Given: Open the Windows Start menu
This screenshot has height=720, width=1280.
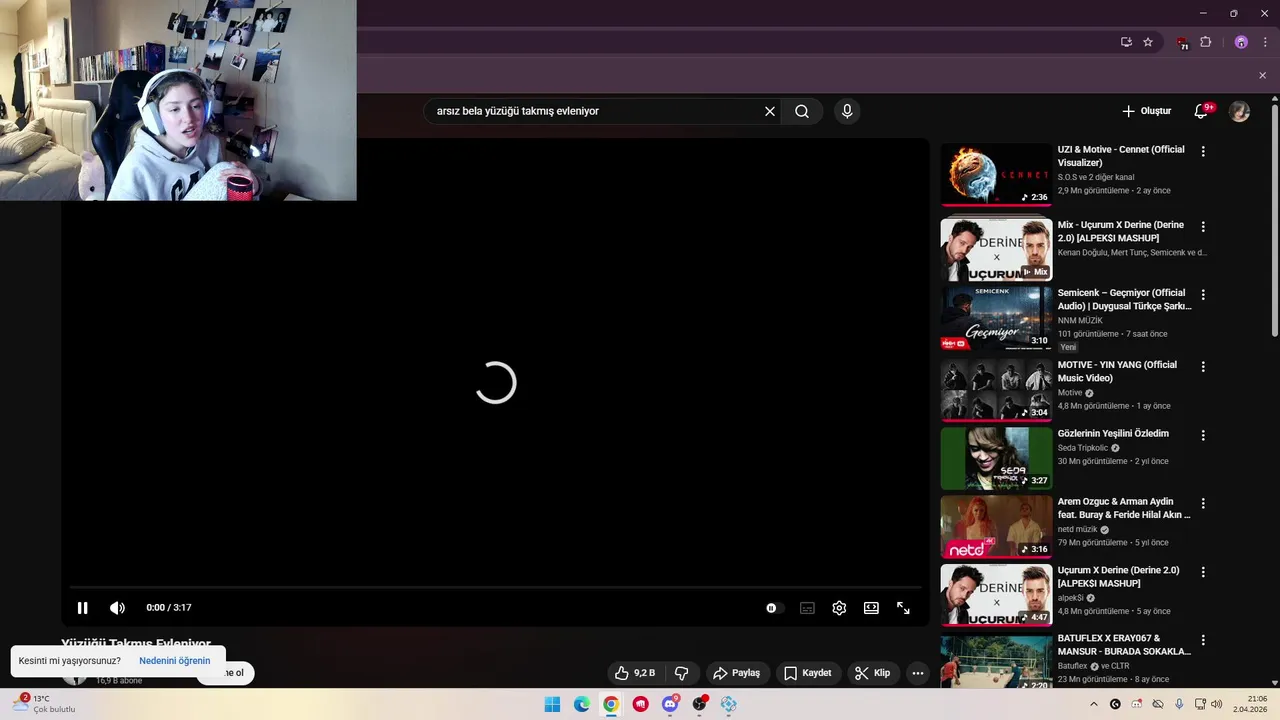Looking at the screenshot, I should (x=552, y=704).
